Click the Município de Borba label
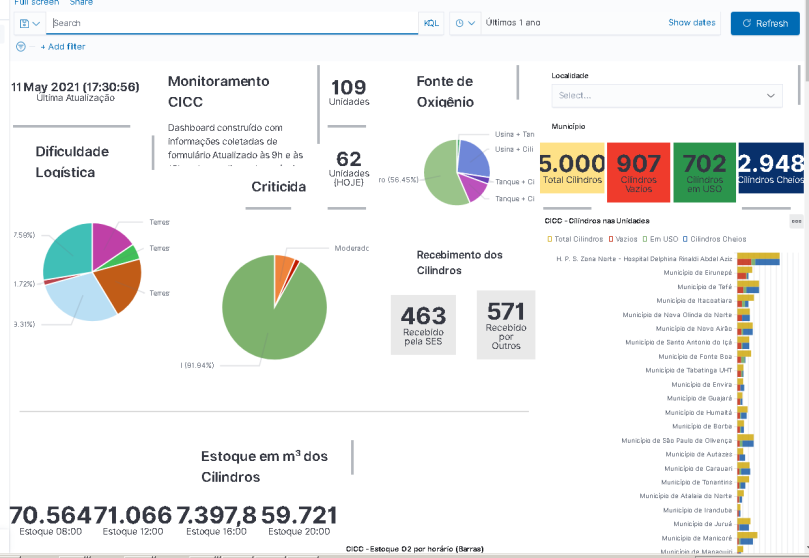 click(702, 426)
